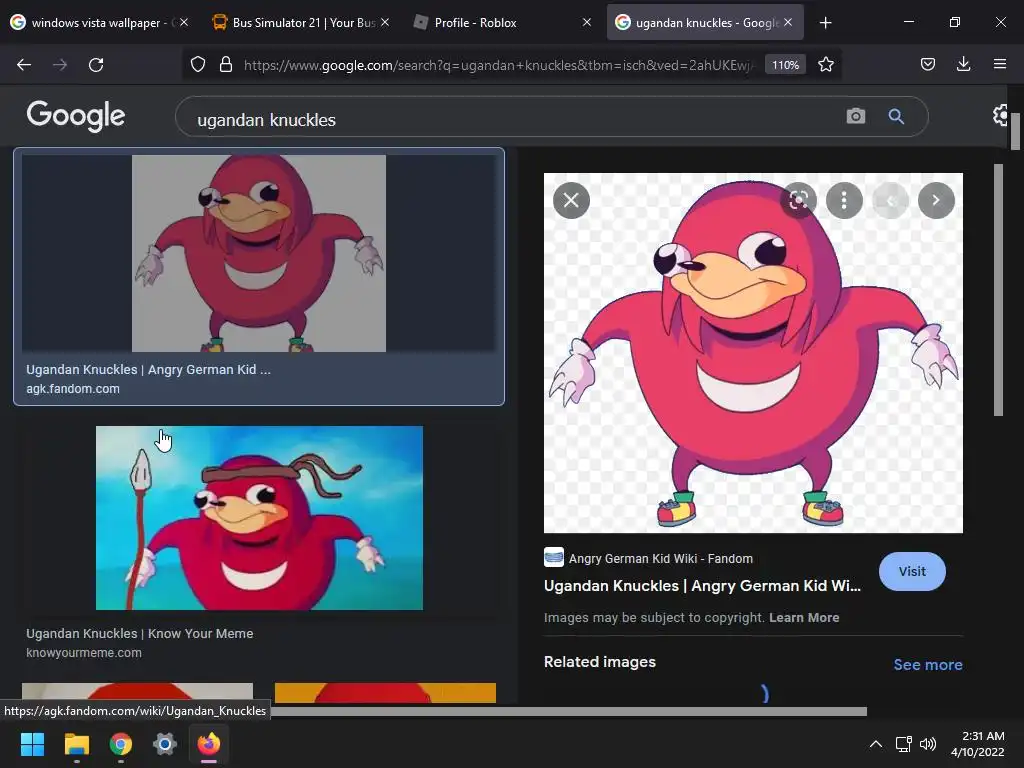1024x768 pixels.
Task: Open the volume tray icon
Action: click(x=927, y=744)
